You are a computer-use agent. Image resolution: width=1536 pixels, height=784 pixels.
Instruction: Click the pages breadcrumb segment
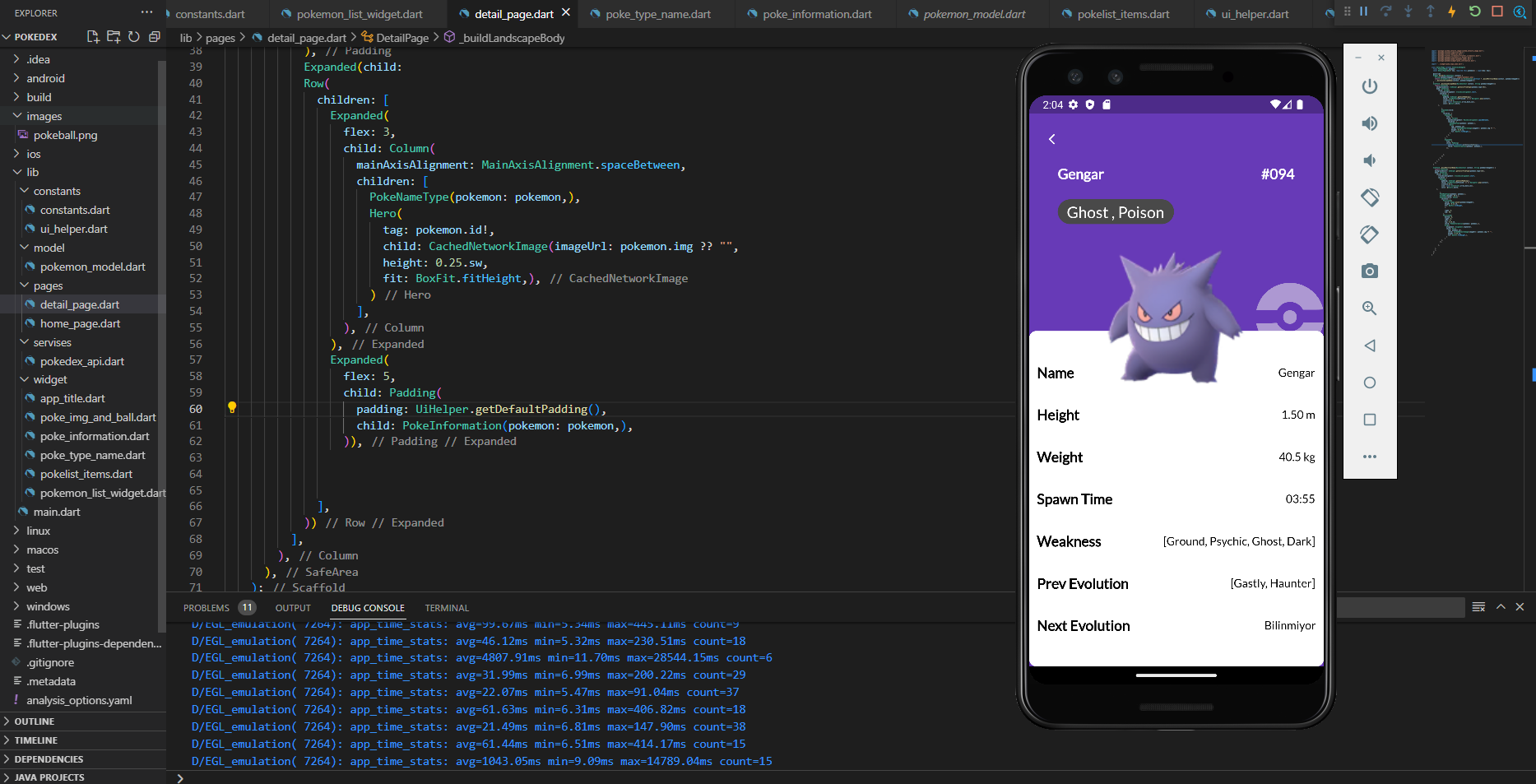point(220,38)
